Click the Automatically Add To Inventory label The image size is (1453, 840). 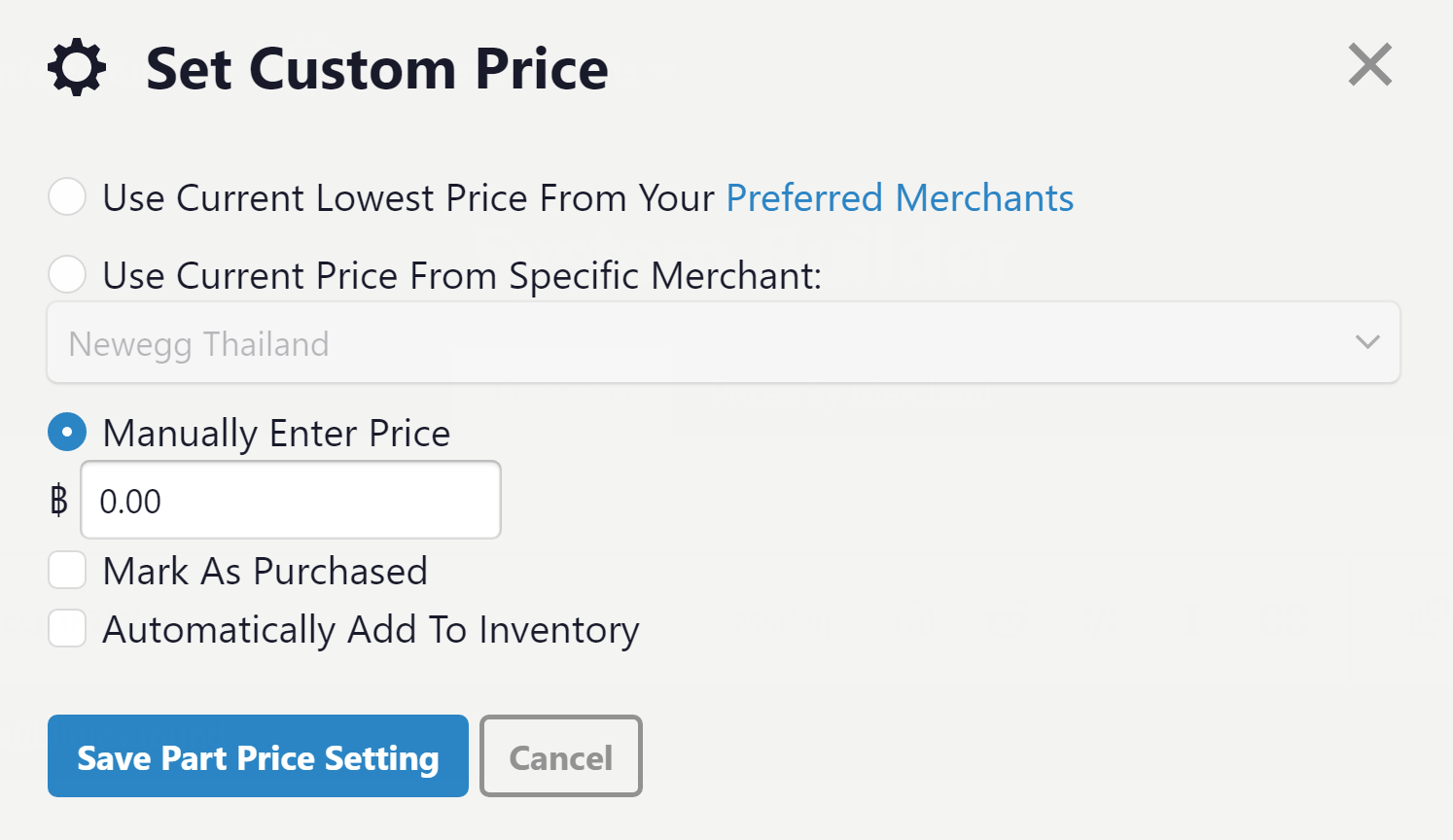pos(371,630)
